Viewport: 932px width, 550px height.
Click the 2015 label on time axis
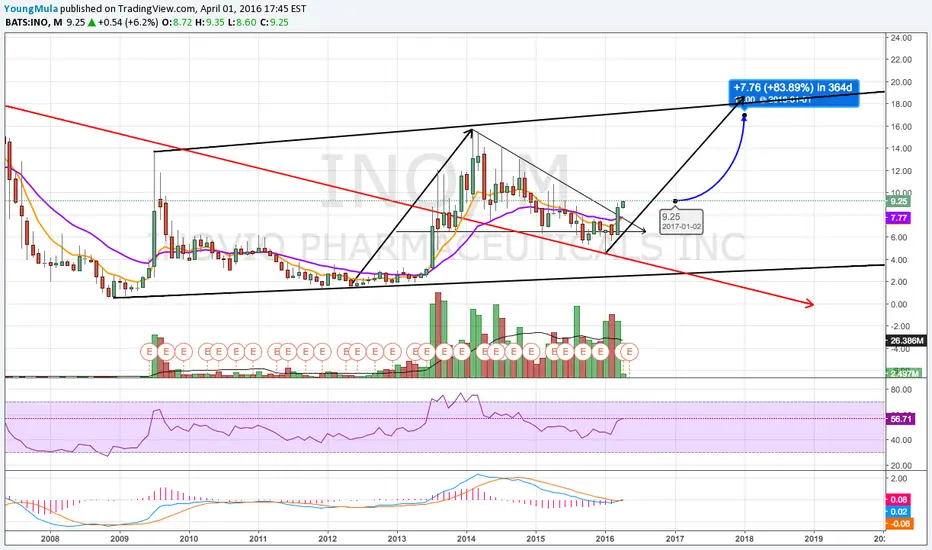[536, 539]
